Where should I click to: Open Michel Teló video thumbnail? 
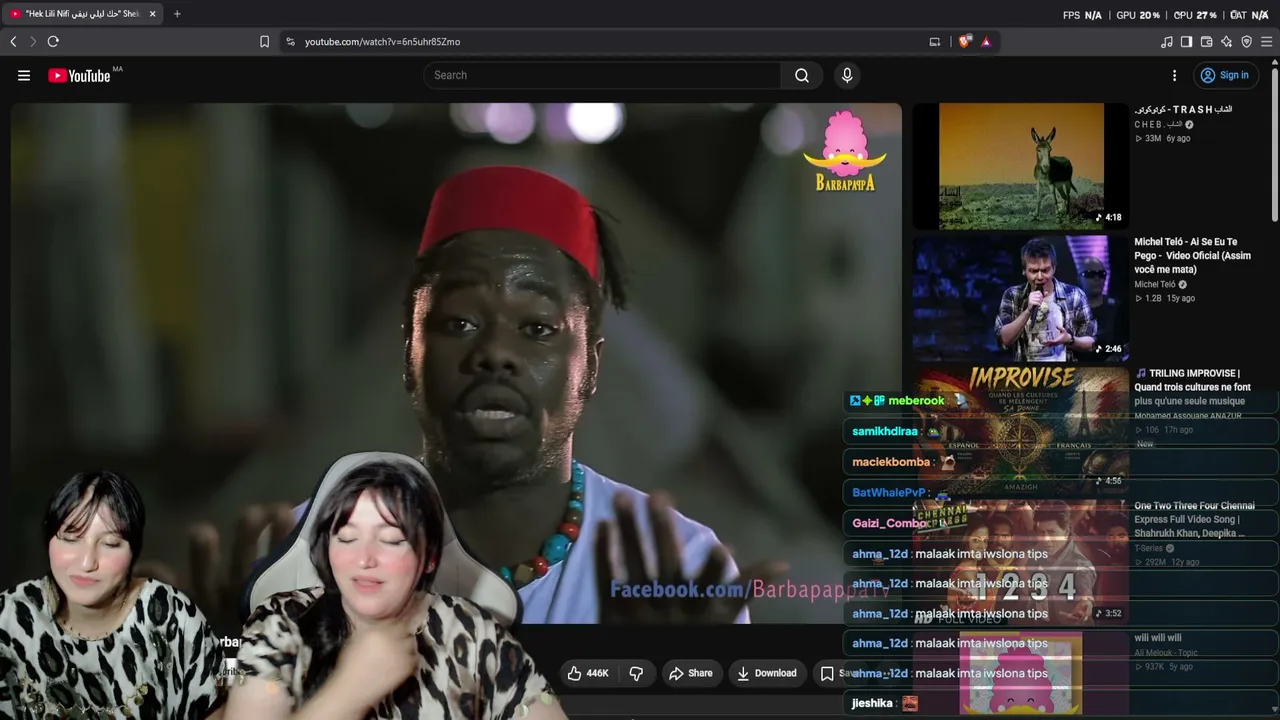pyautogui.click(x=1020, y=298)
